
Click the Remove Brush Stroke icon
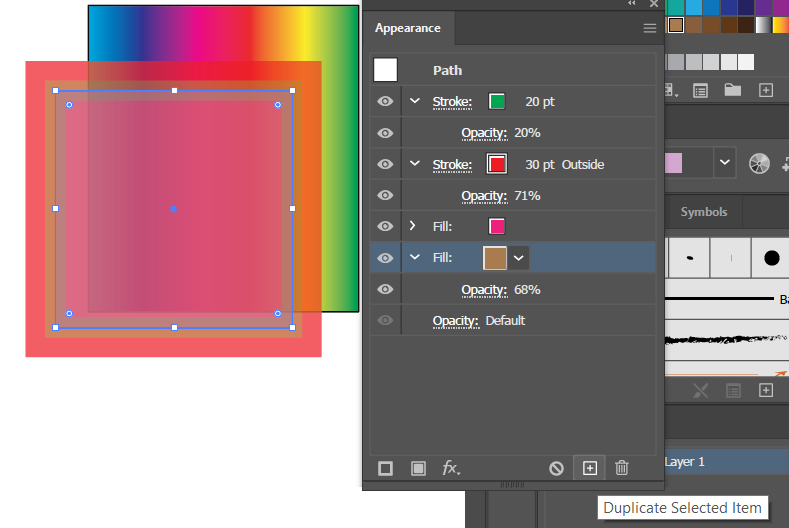(700, 390)
